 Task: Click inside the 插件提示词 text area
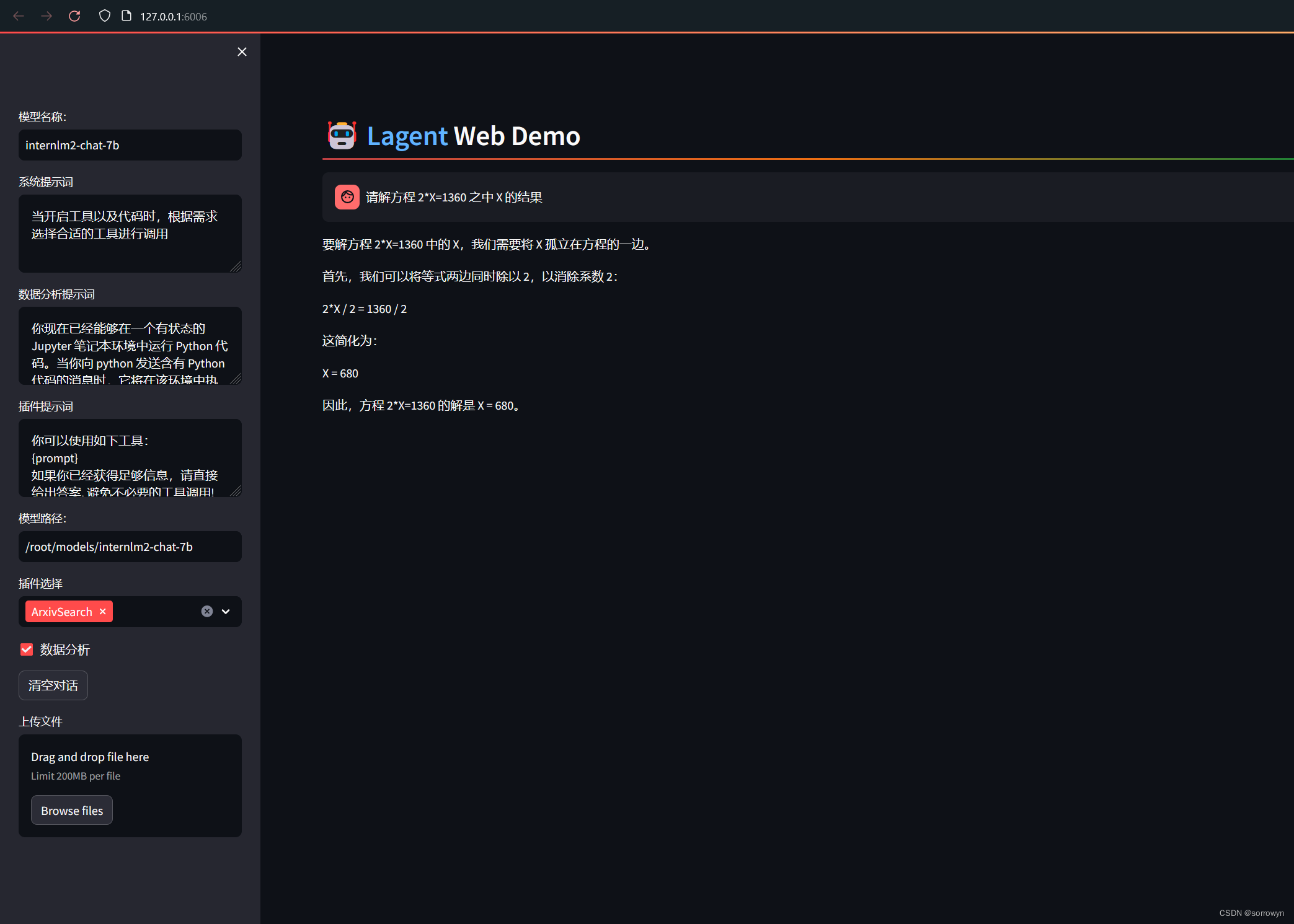point(130,458)
